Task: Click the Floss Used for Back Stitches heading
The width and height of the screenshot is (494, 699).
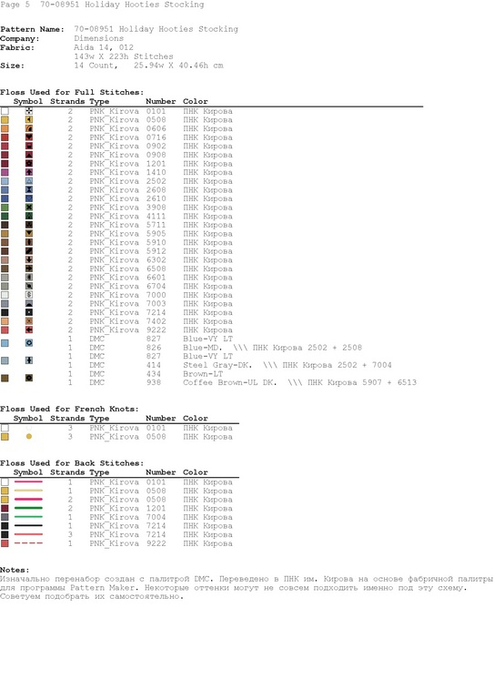Action: tap(72, 463)
